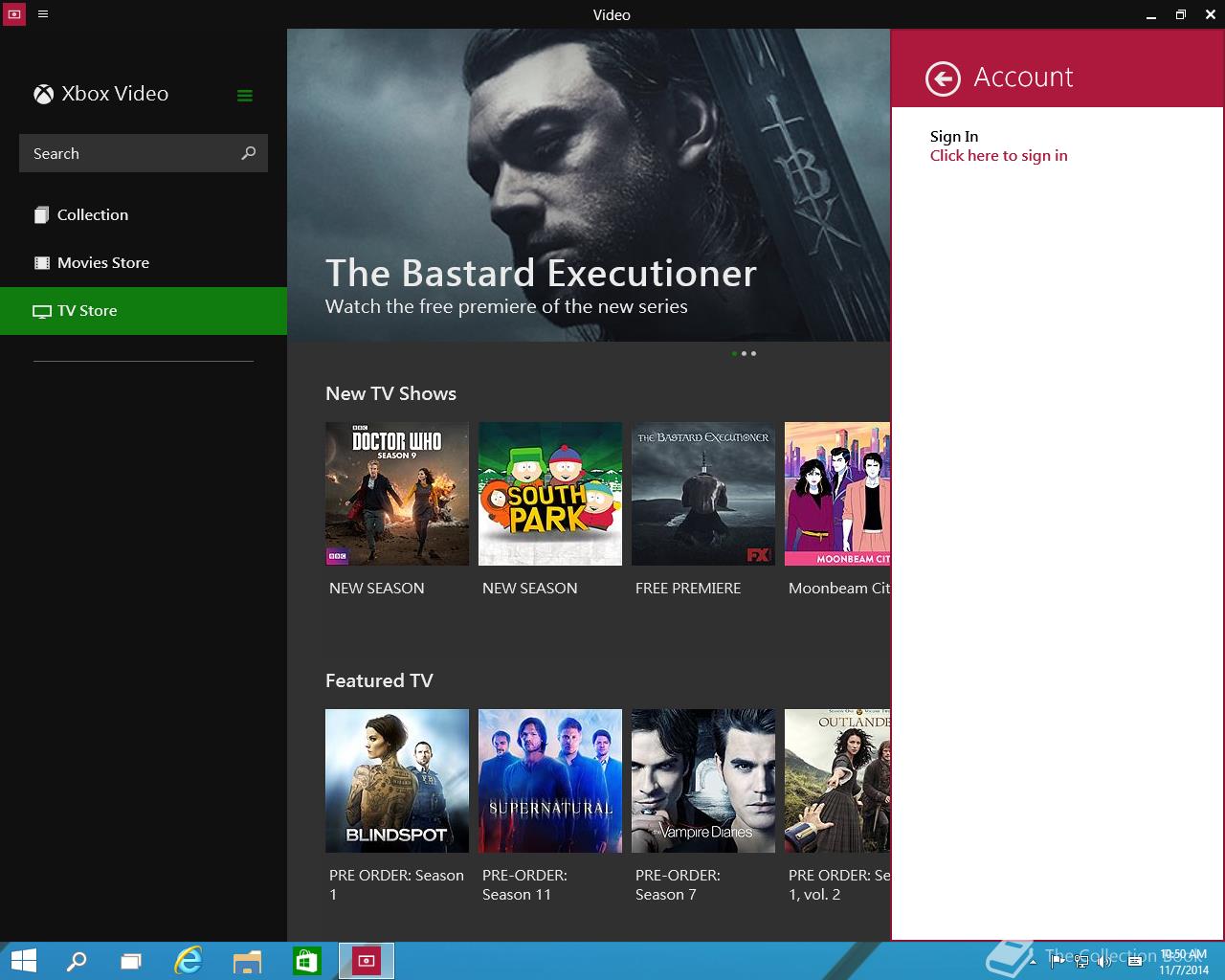Click the magnifier icon in the Search box
This screenshot has height=980, width=1225.
pyautogui.click(x=249, y=153)
